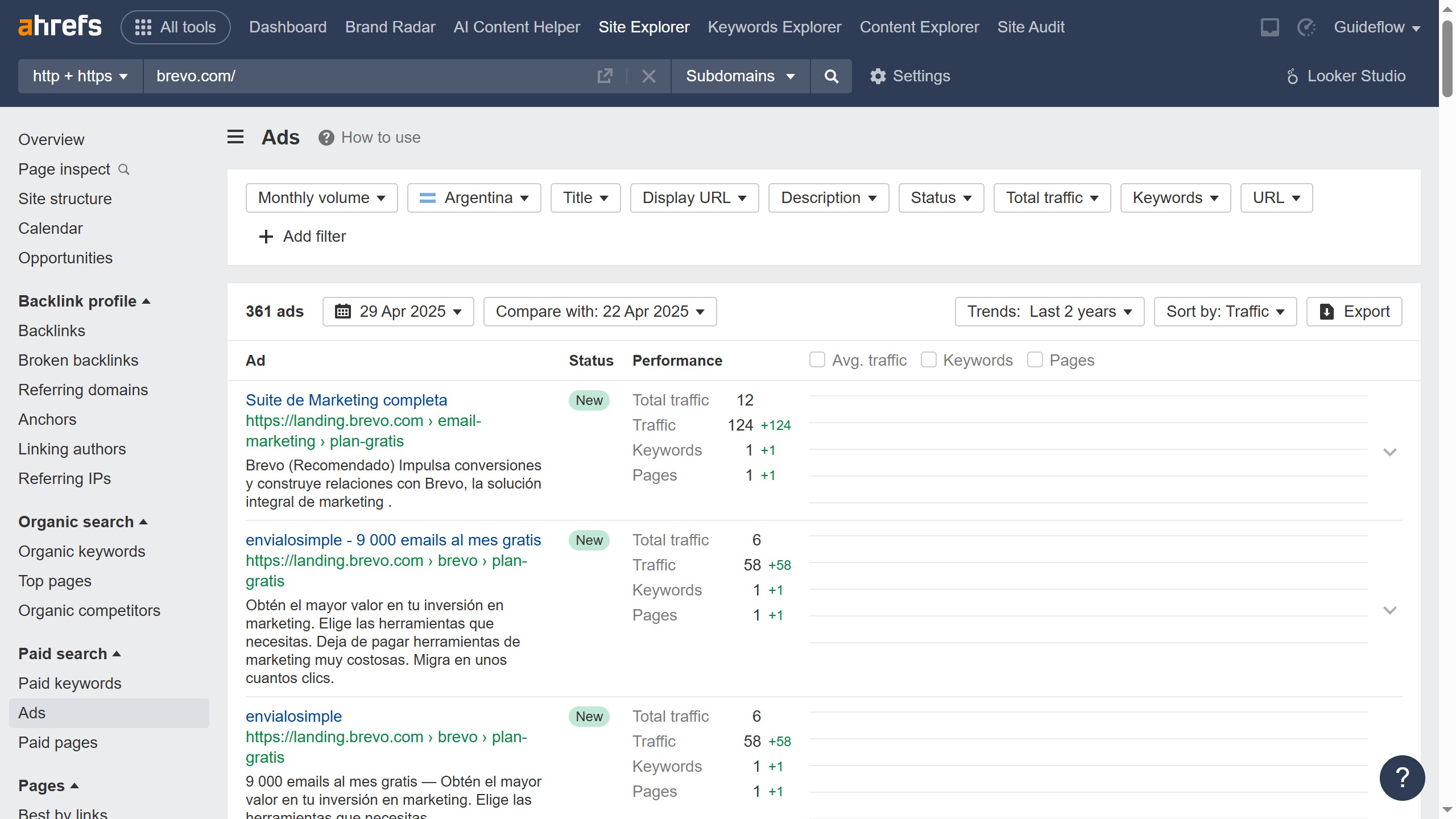The height and width of the screenshot is (819, 1456).
Task: Click the Settings gear icon
Action: pyautogui.click(x=878, y=76)
